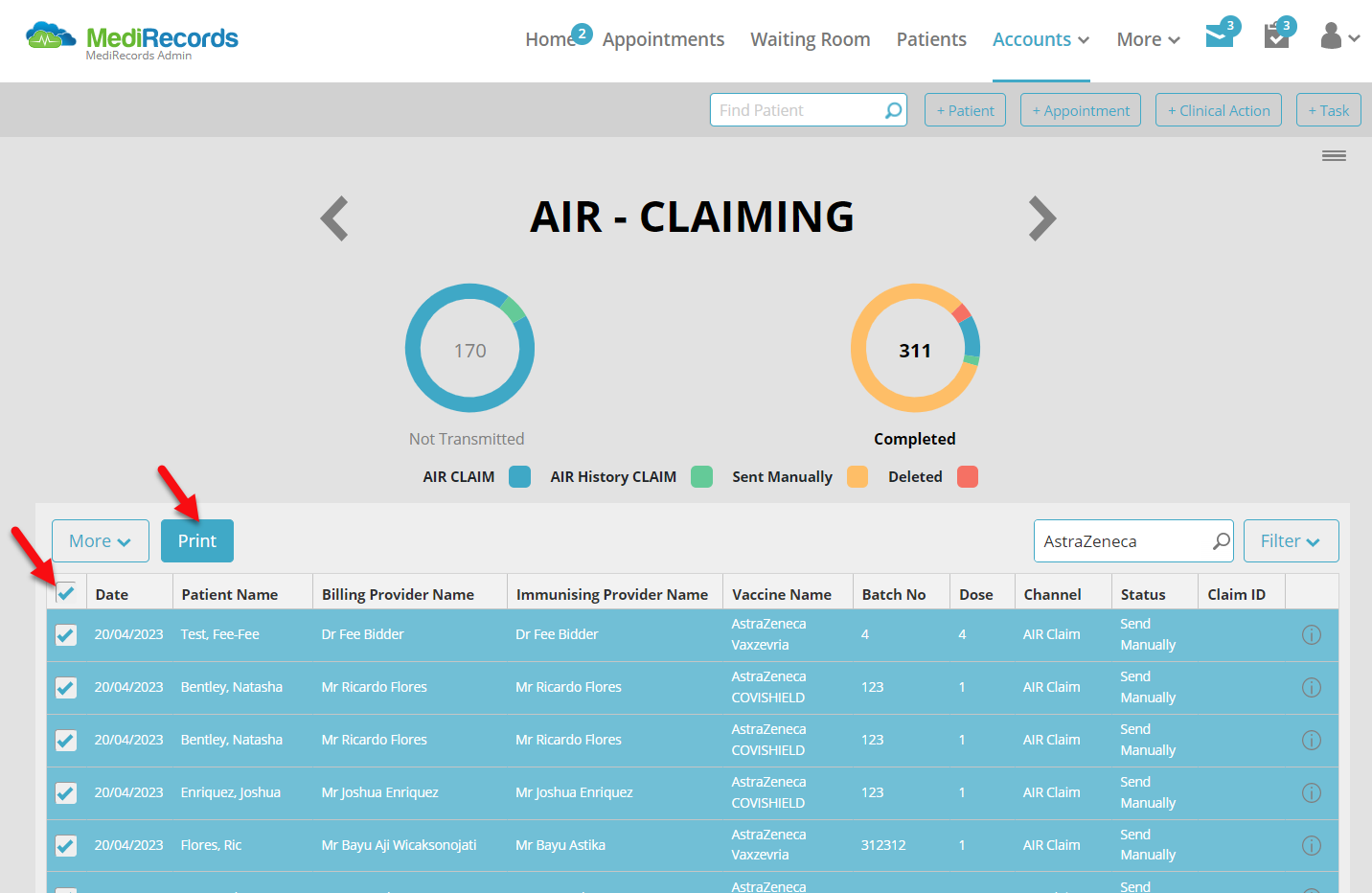This screenshot has height=893, width=1372.
Task: Go to previous dashboard with left arrow
Action: click(x=334, y=218)
